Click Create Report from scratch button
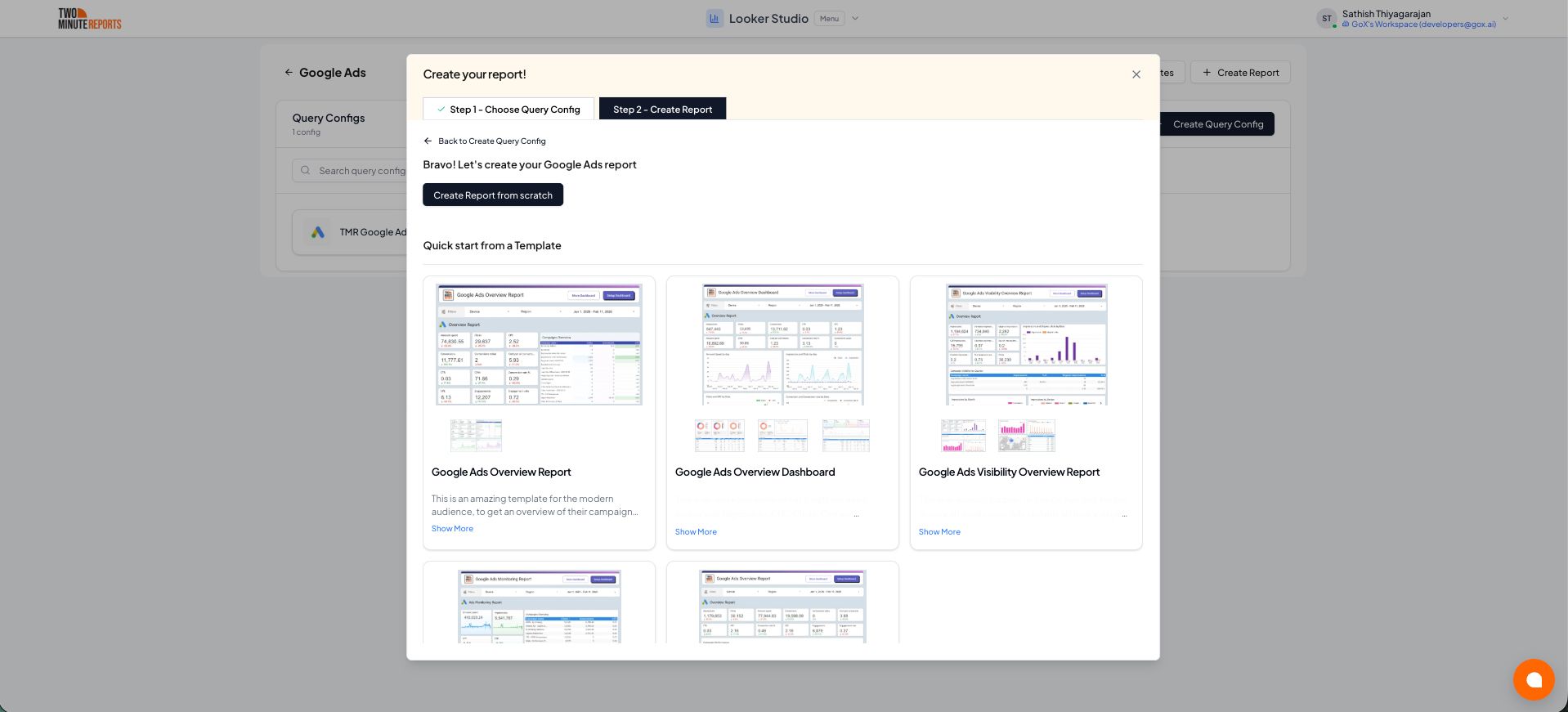1568x712 pixels. pyautogui.click(x=493, y=195)
